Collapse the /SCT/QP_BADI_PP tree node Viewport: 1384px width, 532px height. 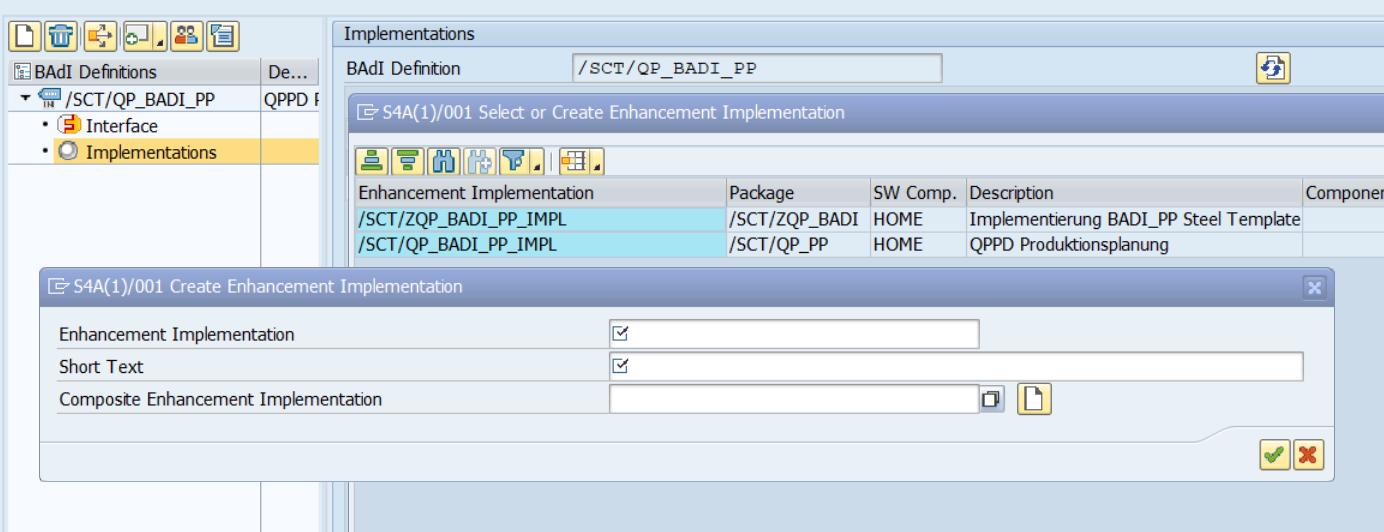[25, 98]
